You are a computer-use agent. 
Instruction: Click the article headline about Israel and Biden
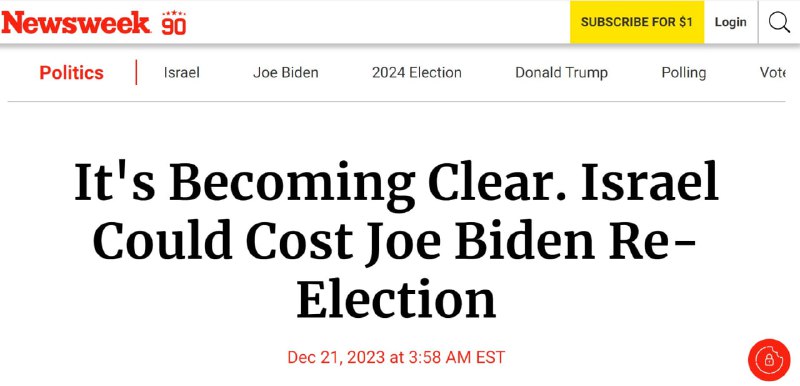(397, 240)
